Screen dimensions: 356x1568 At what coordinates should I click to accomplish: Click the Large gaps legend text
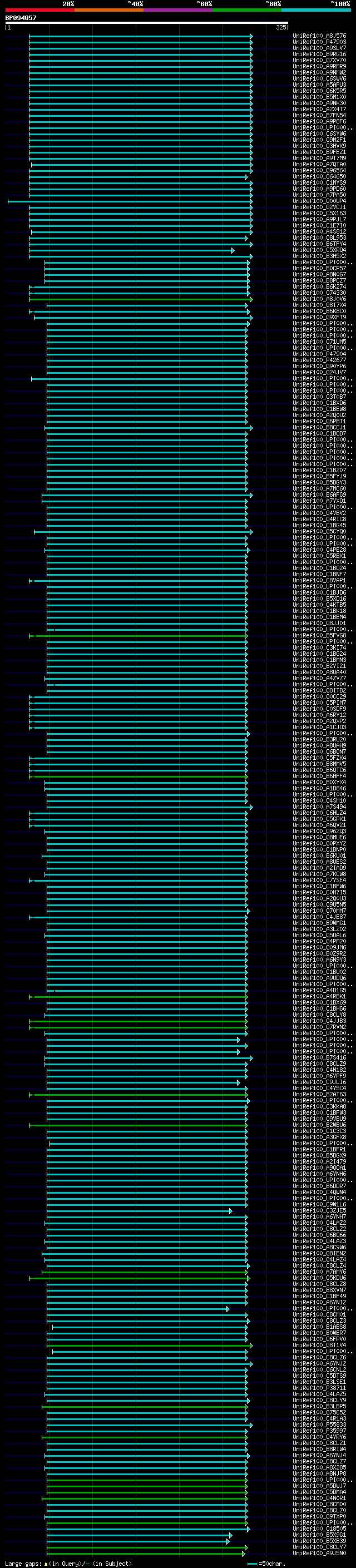coord(68,1563)
